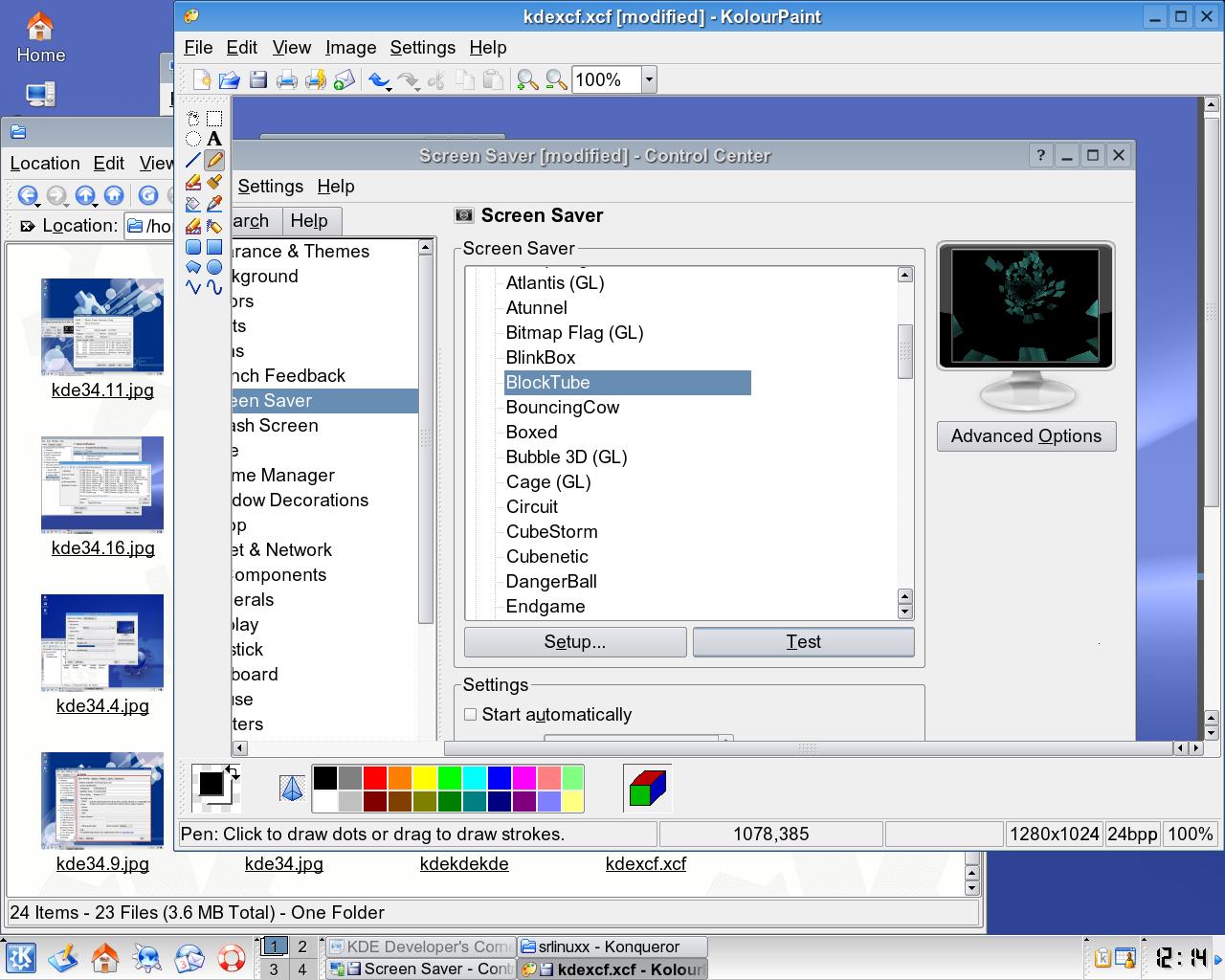
Task: Save the image with the floppy disk icon
Action: tap(258, 79)
